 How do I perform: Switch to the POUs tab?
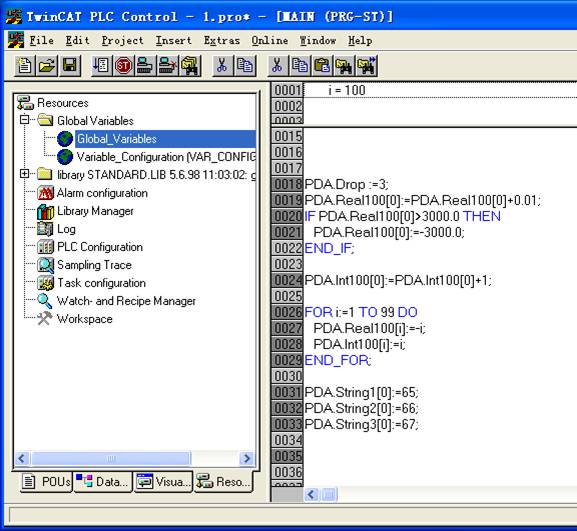tap(46, 482)
